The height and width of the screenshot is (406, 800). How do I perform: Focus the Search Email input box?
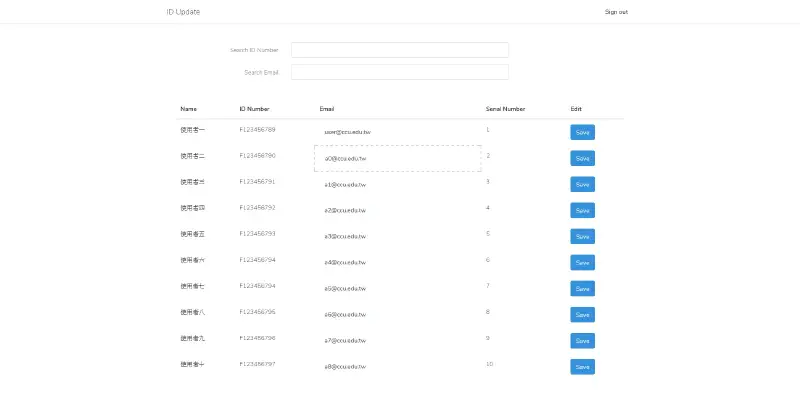pos(399,72)
